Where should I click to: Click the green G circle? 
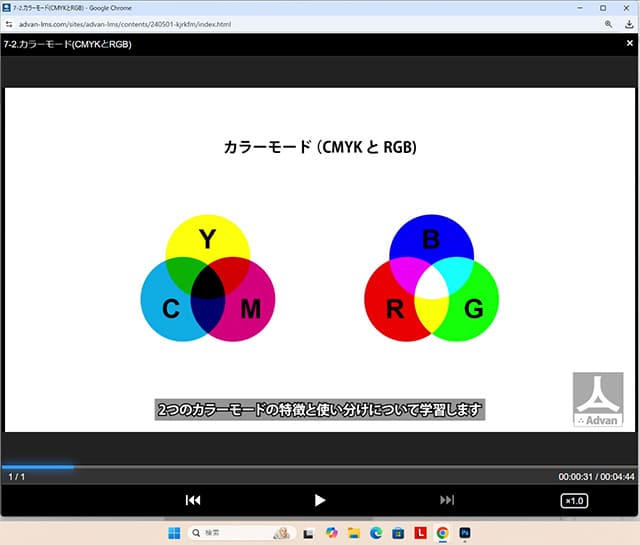click(473, 310)
